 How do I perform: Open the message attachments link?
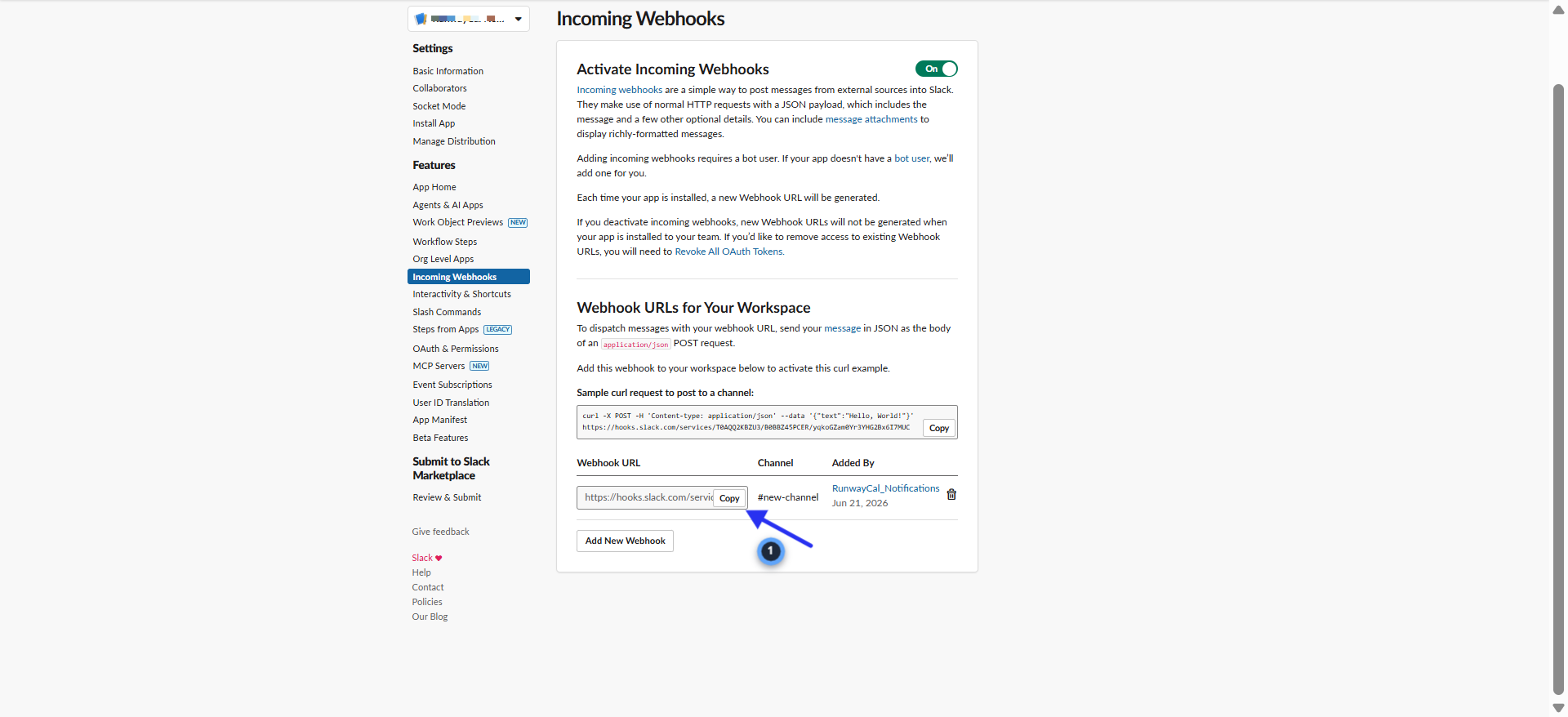tap(871, 119)
